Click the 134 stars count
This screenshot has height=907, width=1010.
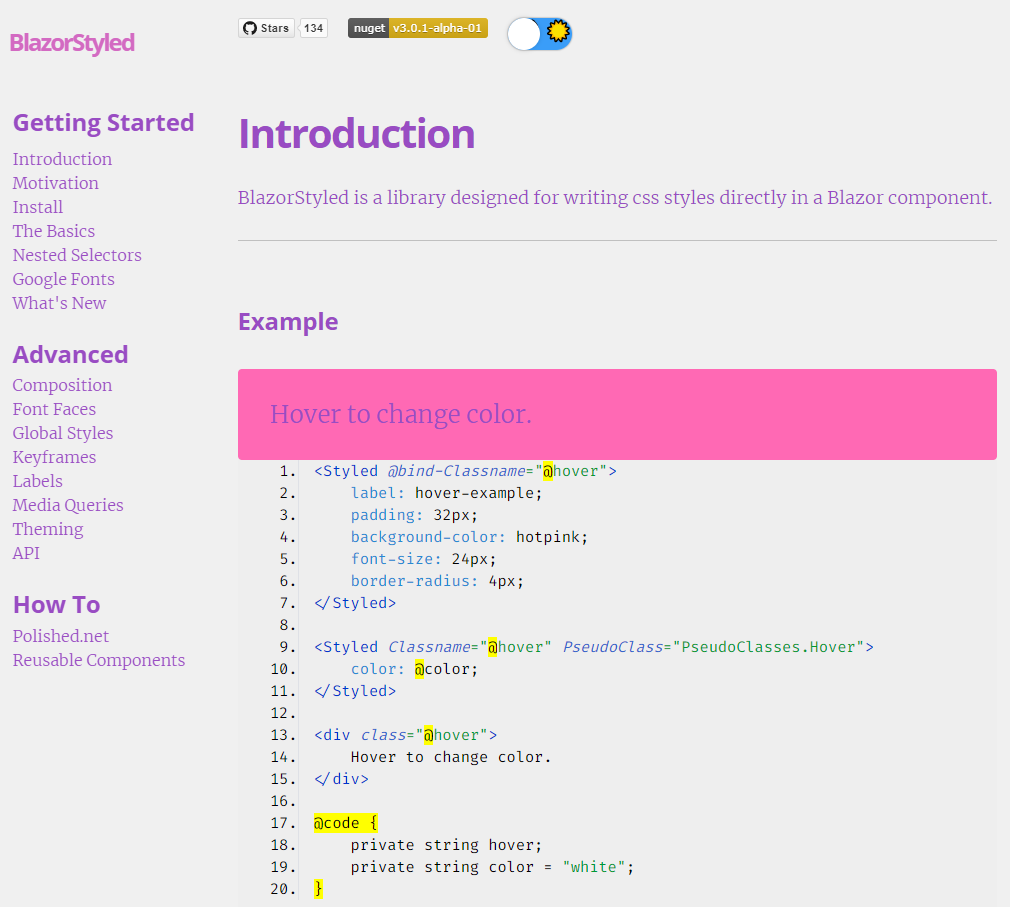314,28
